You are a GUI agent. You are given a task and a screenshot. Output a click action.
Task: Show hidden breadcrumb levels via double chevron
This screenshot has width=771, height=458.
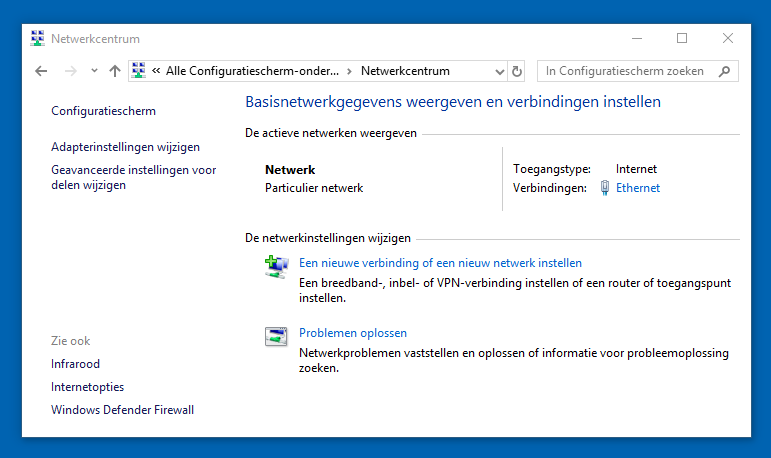click(x=156, y=71)
